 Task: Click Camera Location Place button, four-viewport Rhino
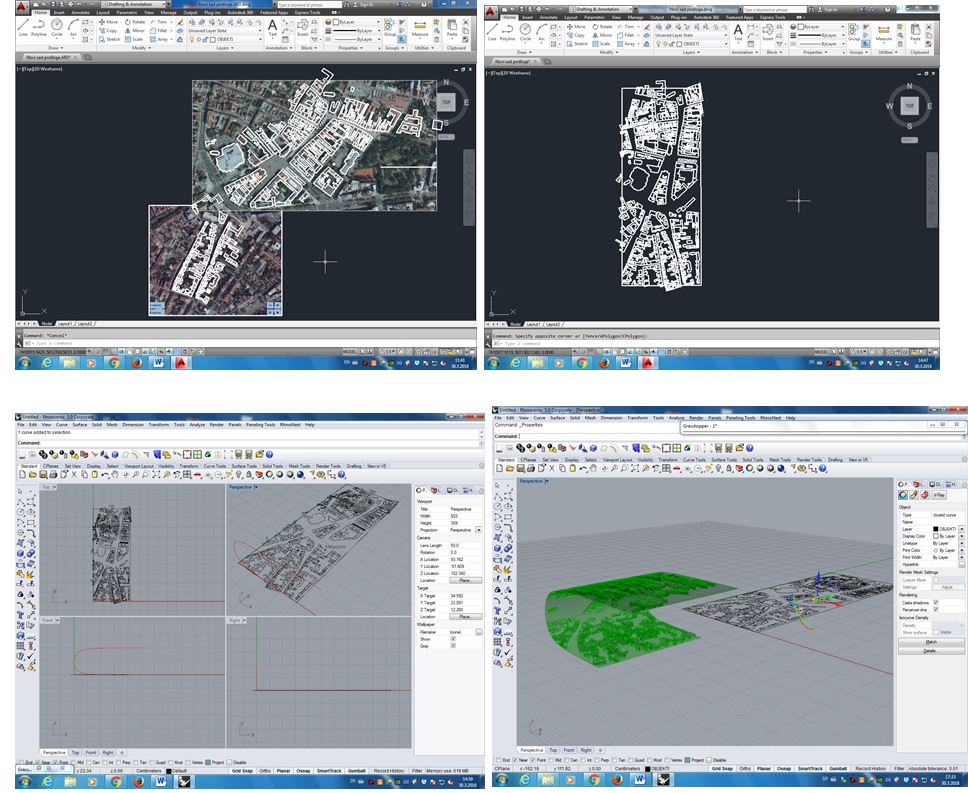tap(465, 581)
